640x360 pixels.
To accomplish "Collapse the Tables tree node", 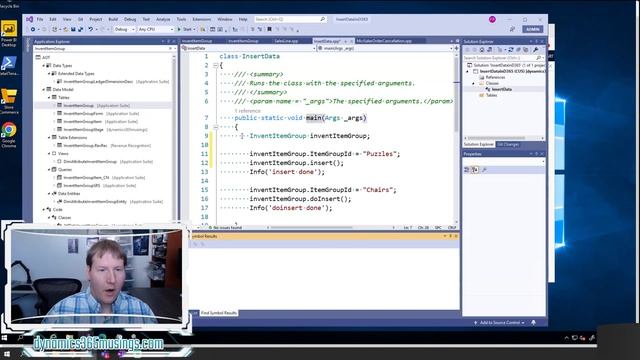I will pos(49,98).
